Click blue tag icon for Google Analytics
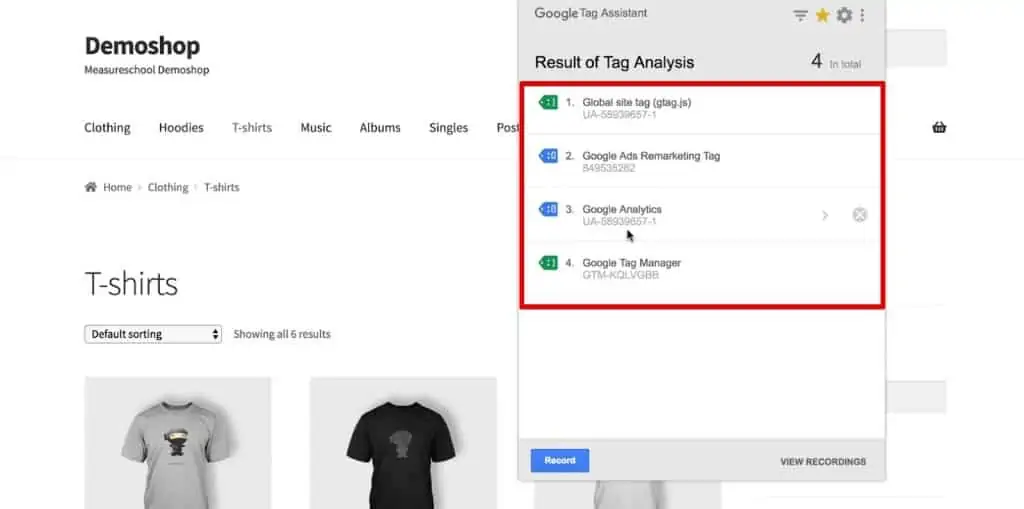 coord(548,209)
